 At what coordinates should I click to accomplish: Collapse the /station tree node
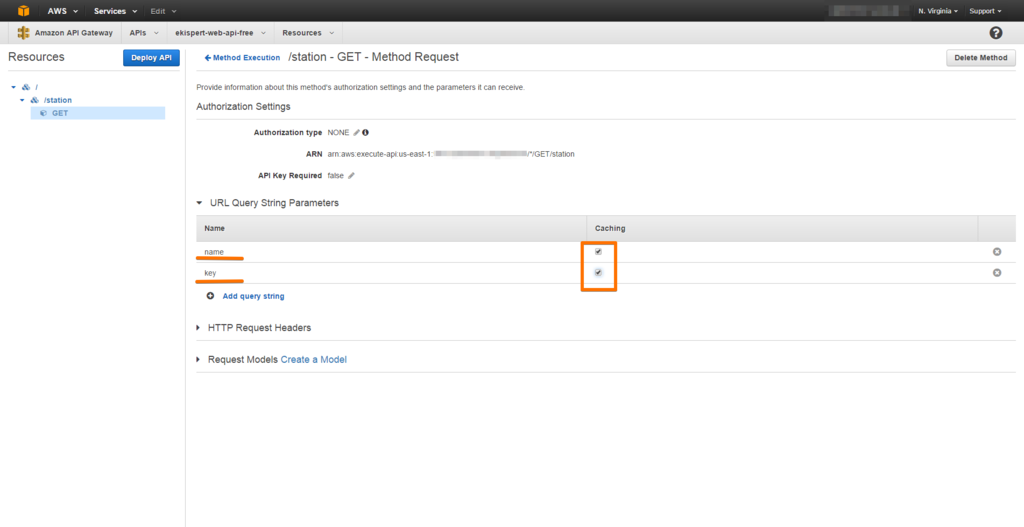[22, 100]
